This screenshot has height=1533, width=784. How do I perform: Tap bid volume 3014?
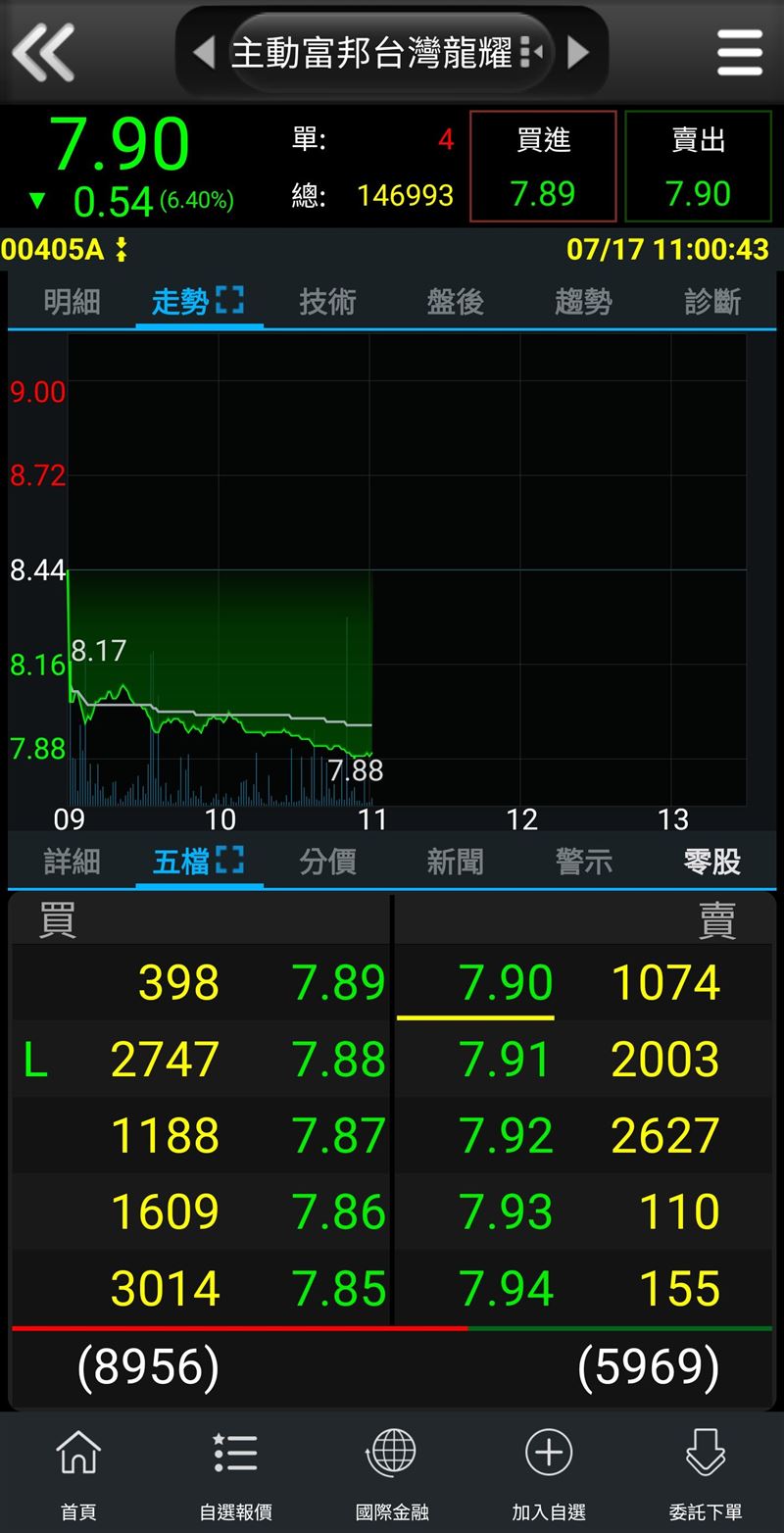point(166,1289)
